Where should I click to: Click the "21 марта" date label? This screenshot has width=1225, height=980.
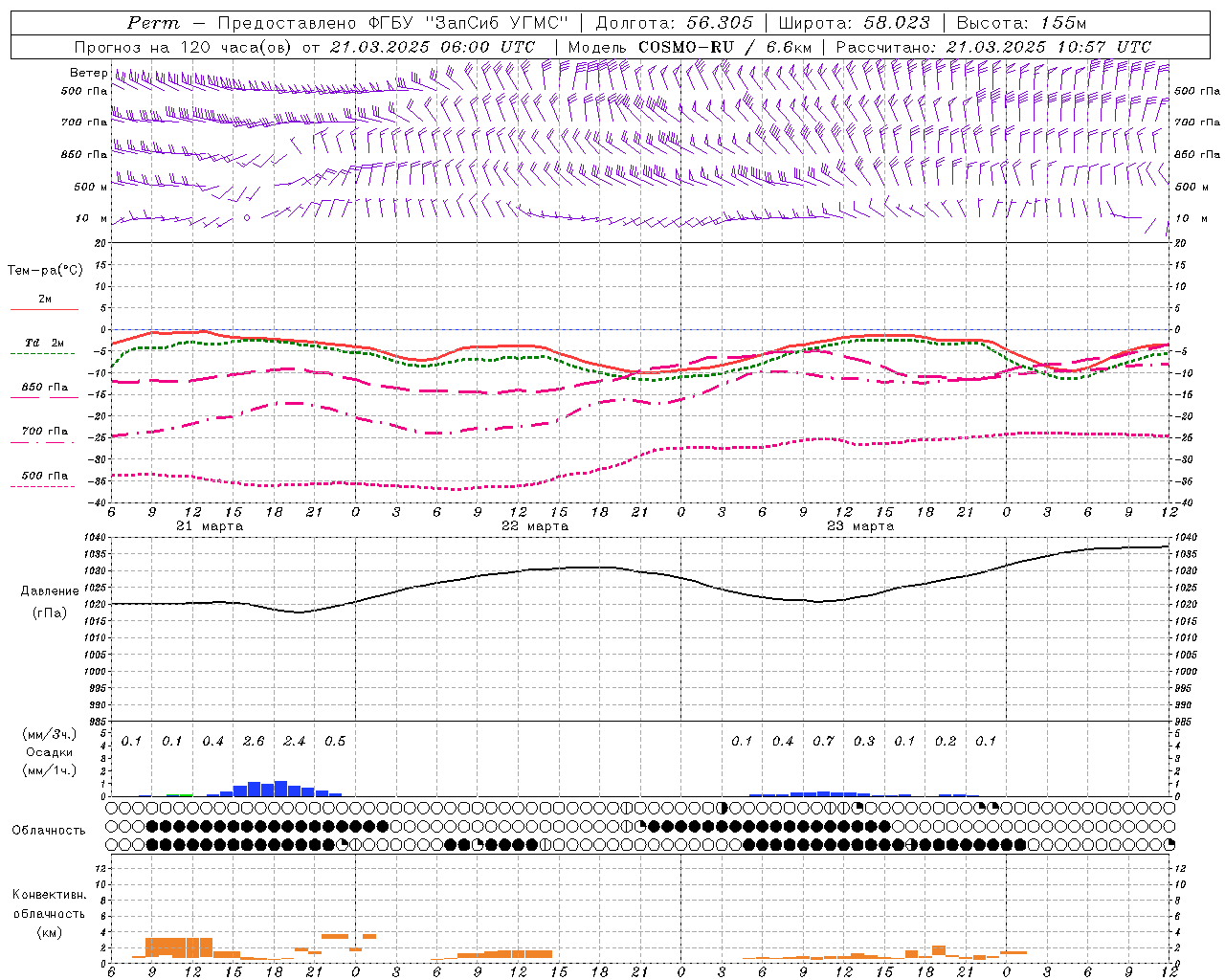[x=210, y=526]
